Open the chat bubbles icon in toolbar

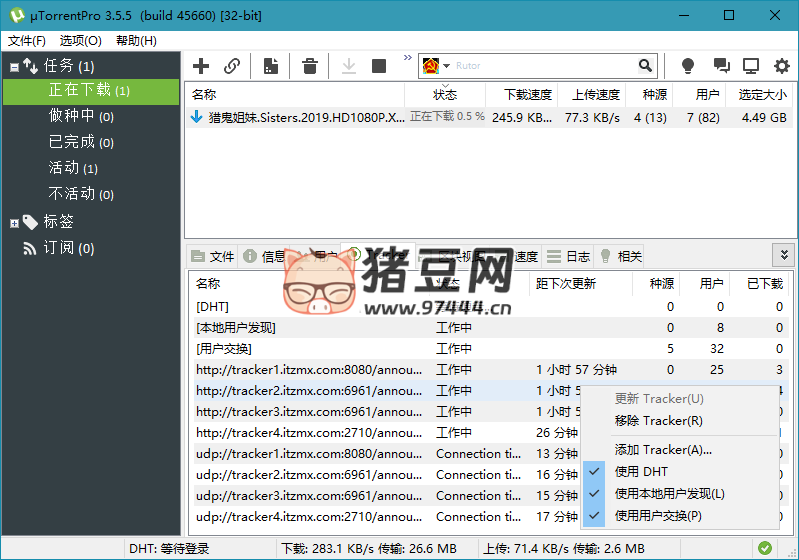721,66
